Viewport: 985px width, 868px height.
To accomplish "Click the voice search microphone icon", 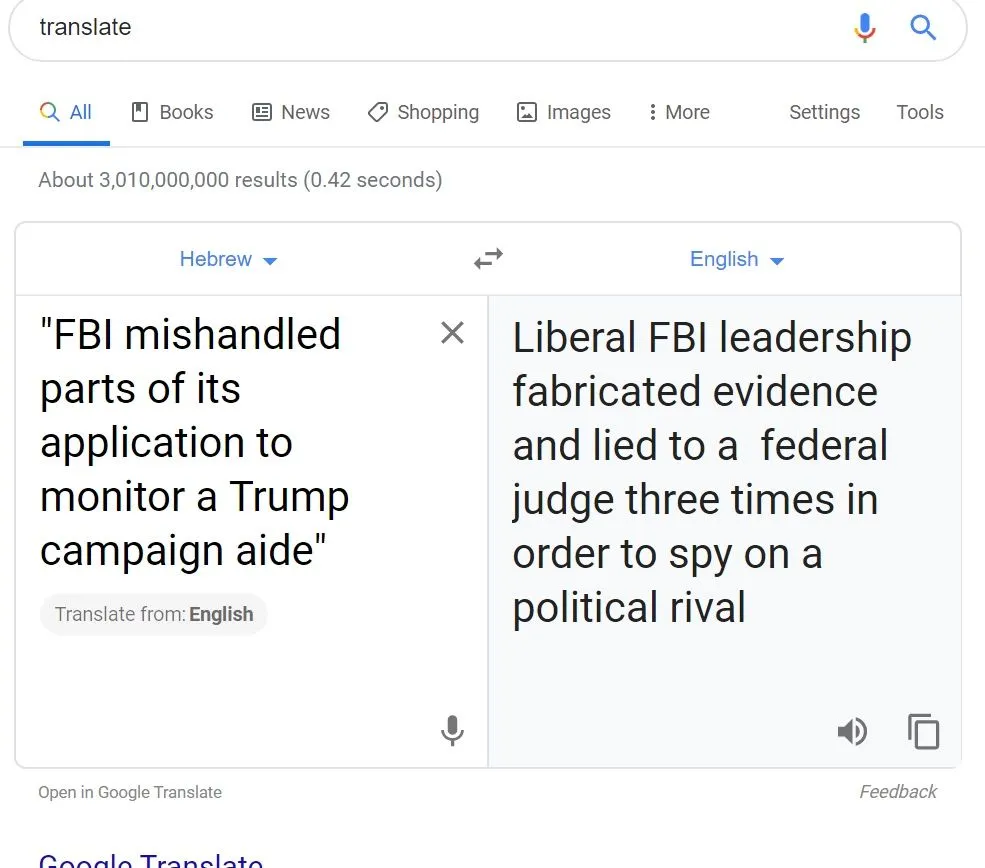I will (x=865, y=28).
